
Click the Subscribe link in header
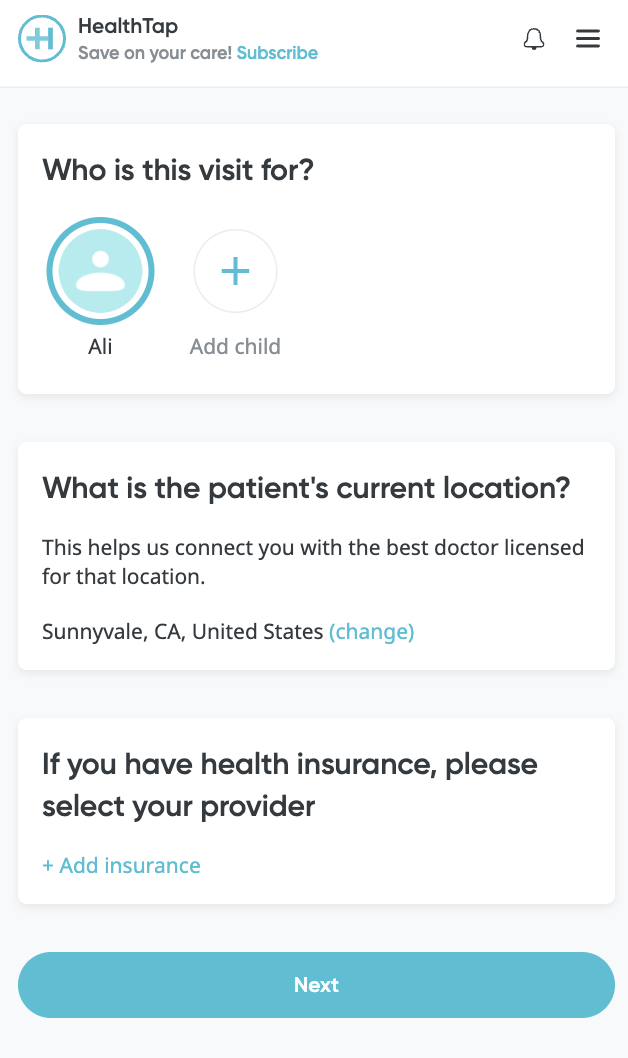click(277, 53)
